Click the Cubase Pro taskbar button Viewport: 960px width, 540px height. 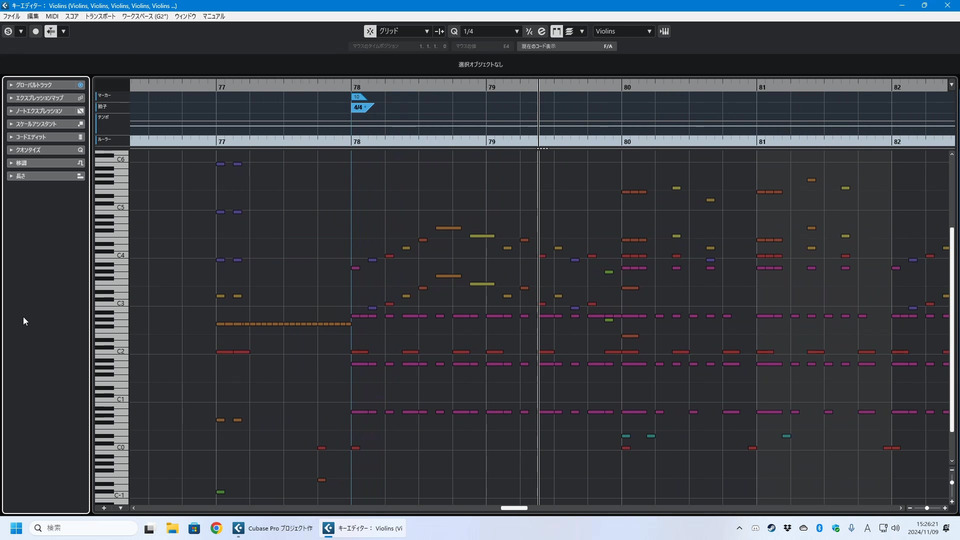(274, 528)
